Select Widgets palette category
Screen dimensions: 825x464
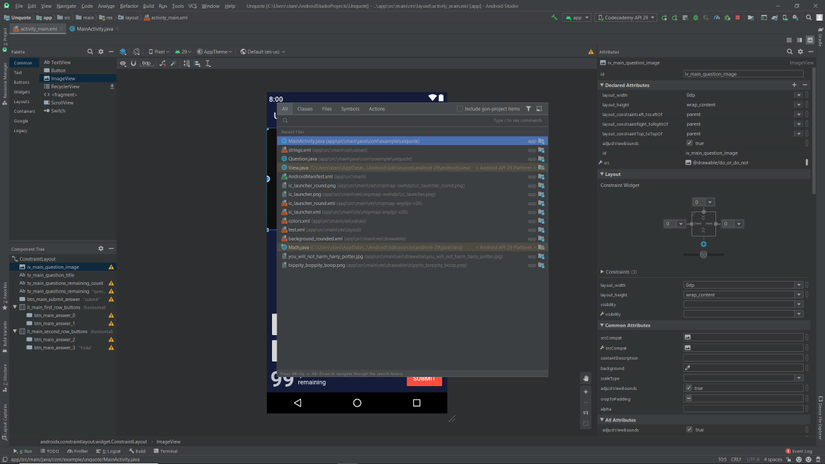point(22,92)
